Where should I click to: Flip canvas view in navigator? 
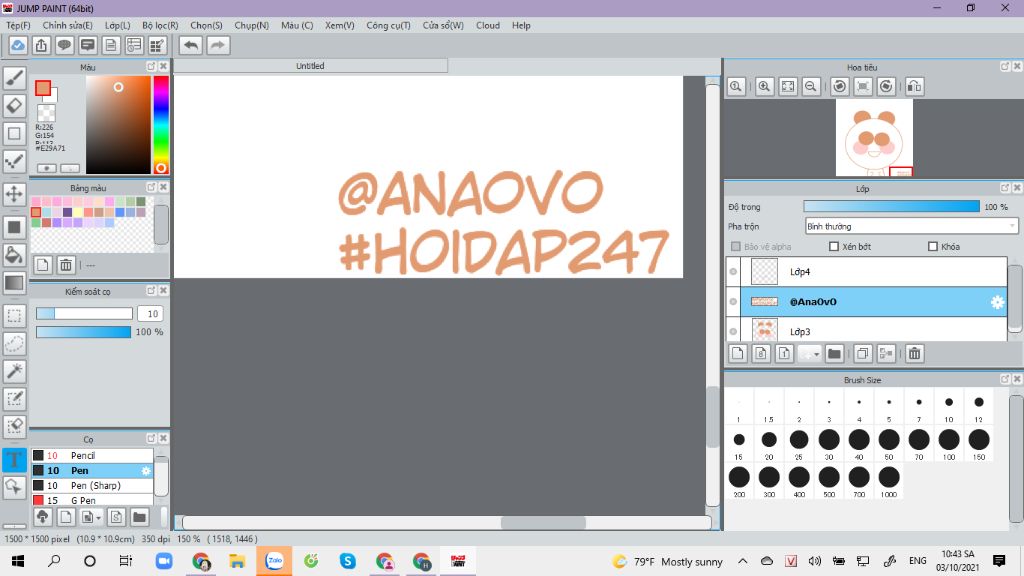coord(915,86)
